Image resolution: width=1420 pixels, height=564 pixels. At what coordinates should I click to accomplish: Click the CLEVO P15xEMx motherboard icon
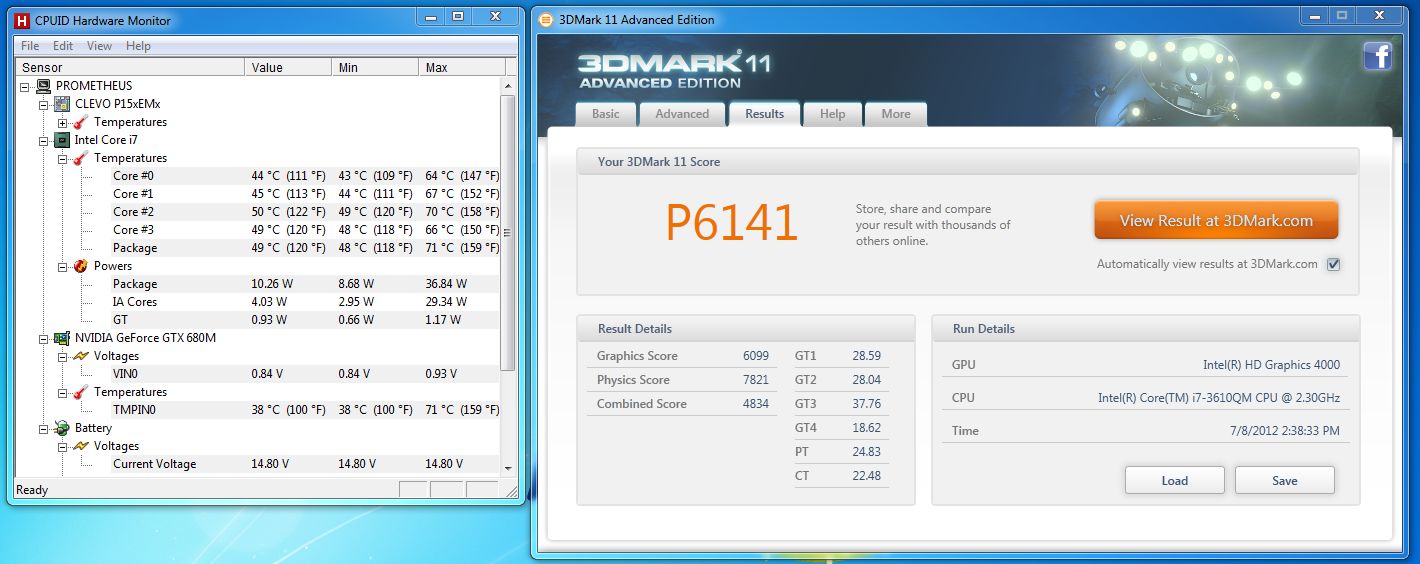(62, 104)
